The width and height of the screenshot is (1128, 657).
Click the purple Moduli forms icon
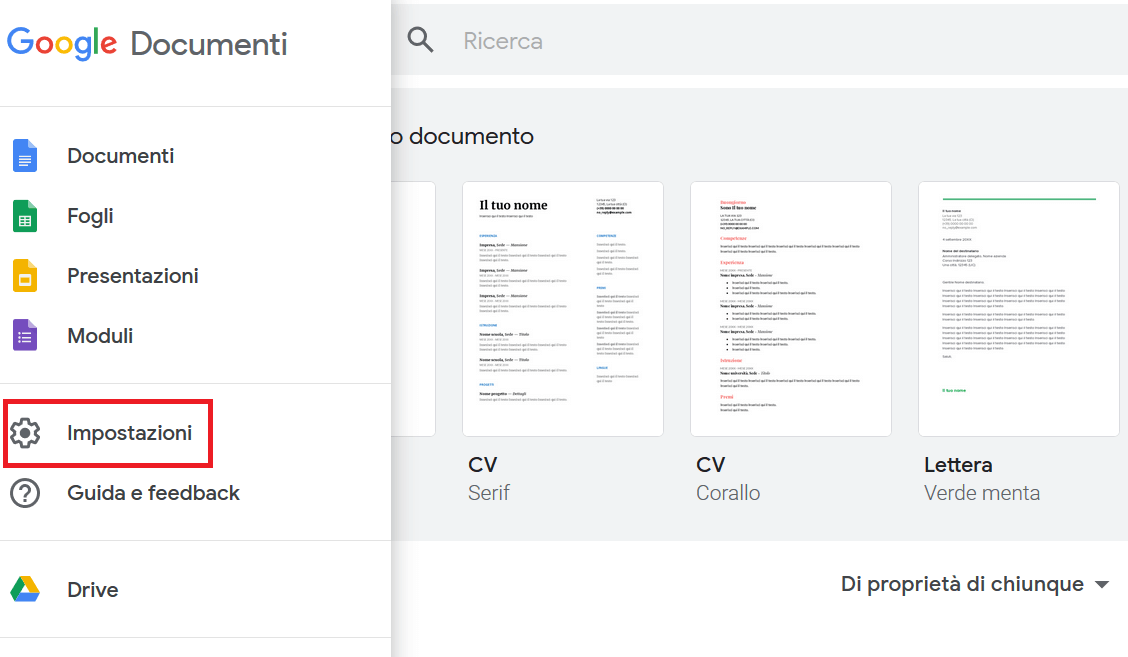[x=24, y=335]
